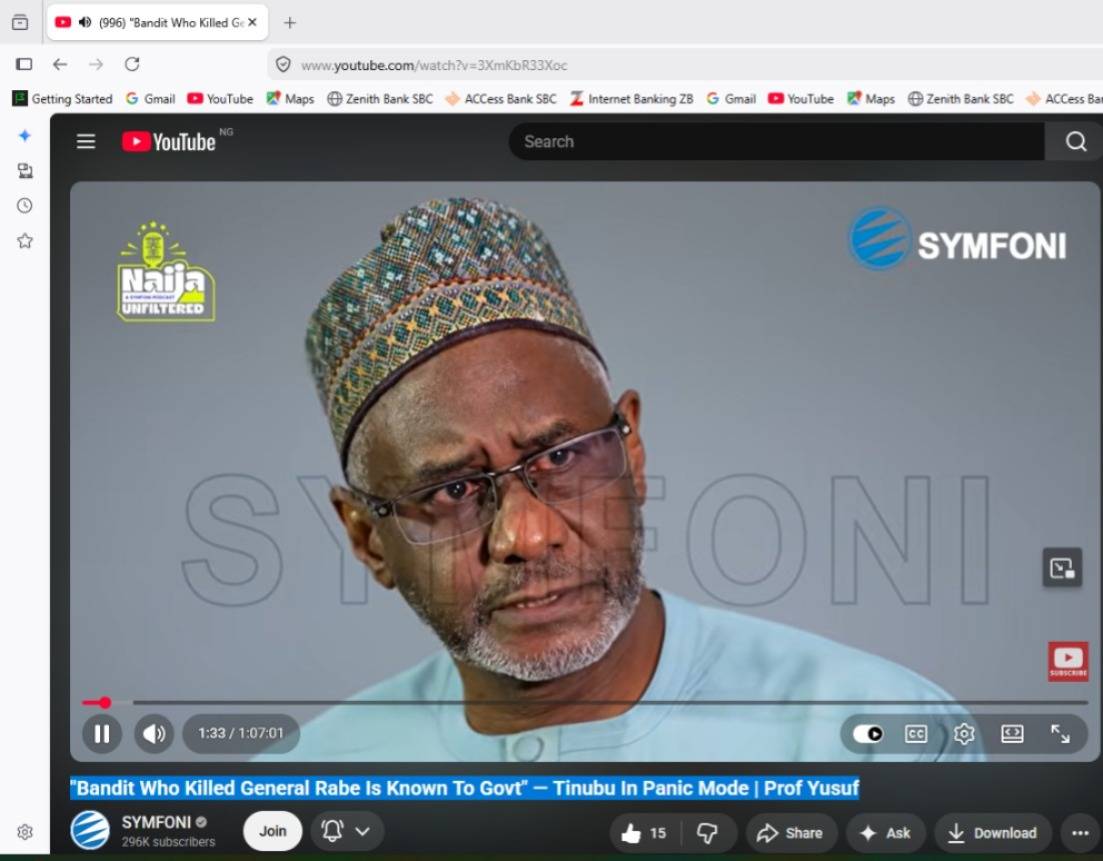Click the 1:33 / 1:07:01 time display
This screenshot has height=861, width=1103.
(241, 734)
